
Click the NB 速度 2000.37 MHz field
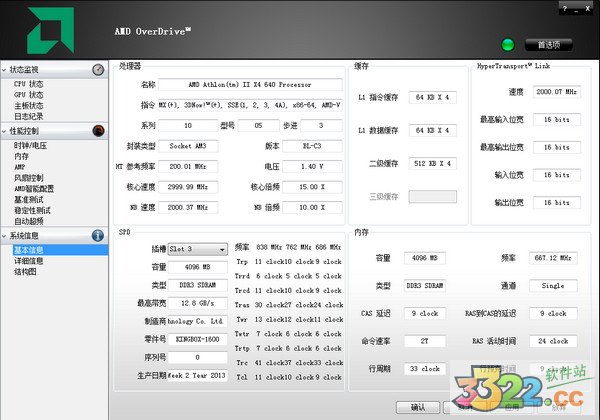coord(188,207)
